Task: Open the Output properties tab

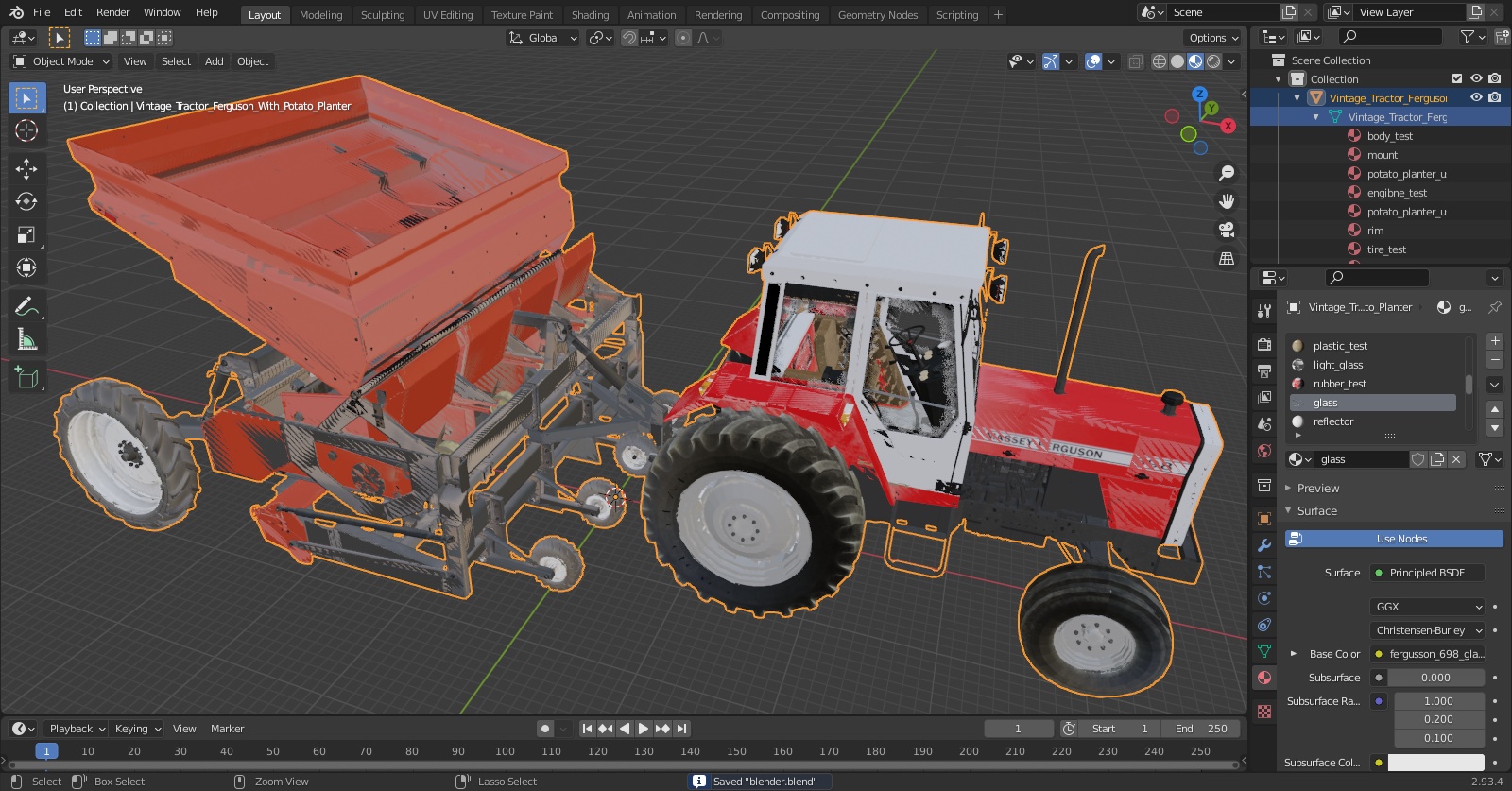Action: click(x=1264, y=370)
